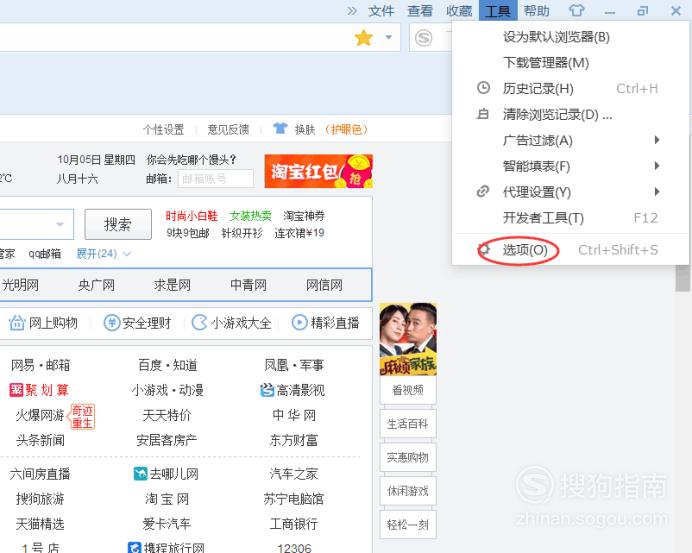Image resolution: width=692 pixels, height=553 pixels.
Task: Open the 光明网 tab
Action: click(x=20, y=285)
